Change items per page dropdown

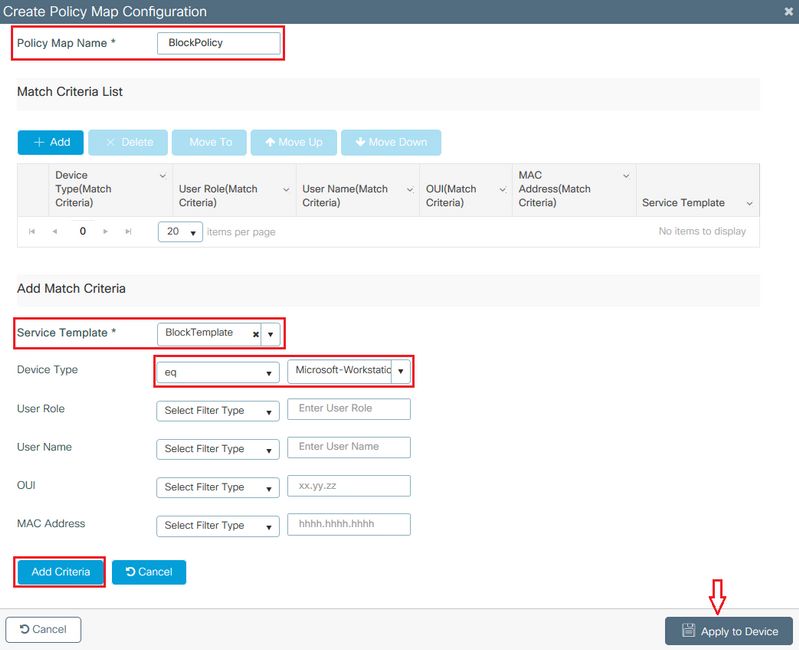point(180,232)
